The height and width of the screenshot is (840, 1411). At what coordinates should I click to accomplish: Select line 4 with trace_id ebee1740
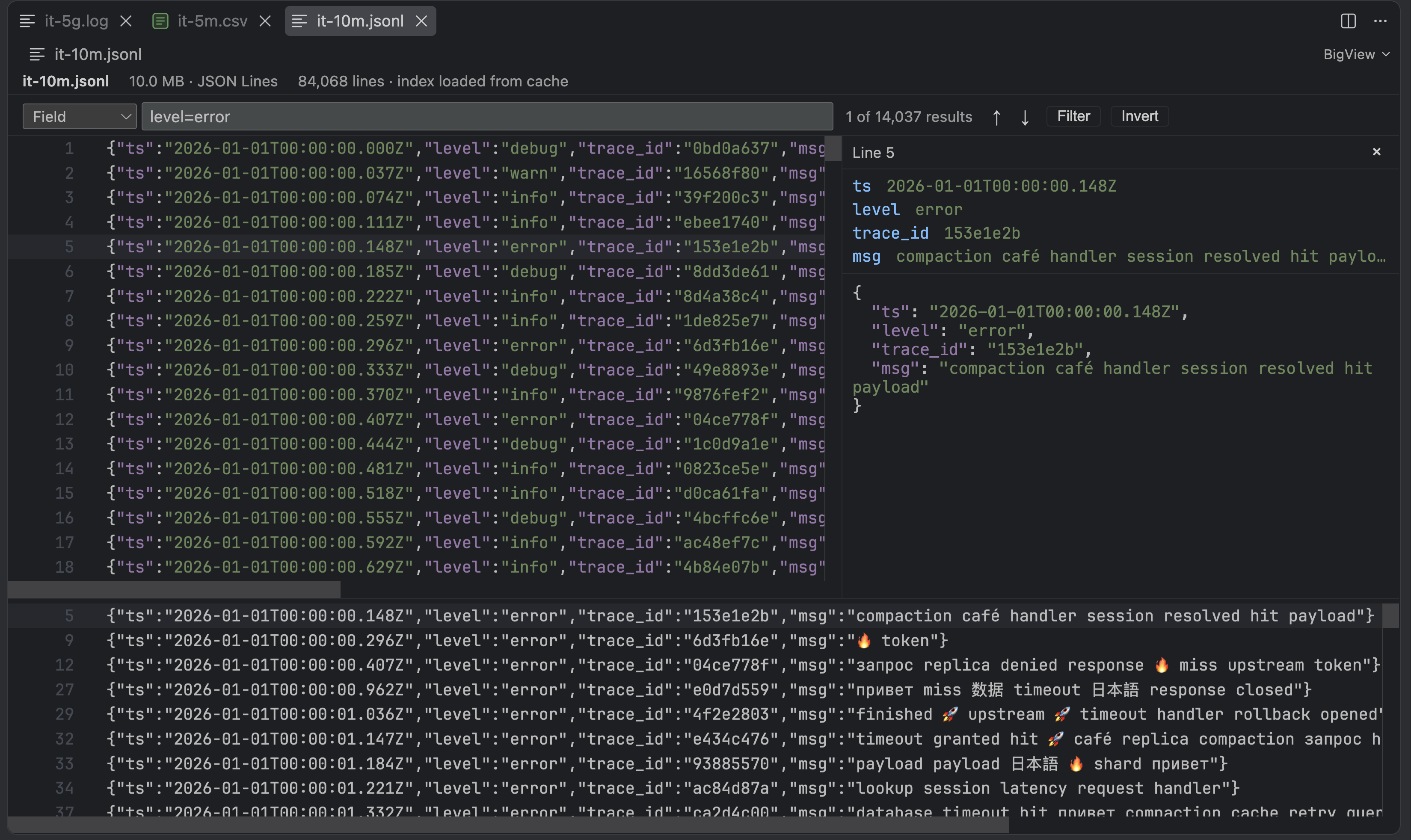(416, 222)
